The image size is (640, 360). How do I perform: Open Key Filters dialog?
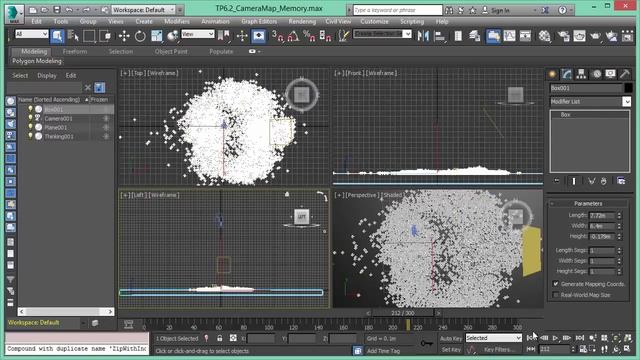(x=500, y=350)
